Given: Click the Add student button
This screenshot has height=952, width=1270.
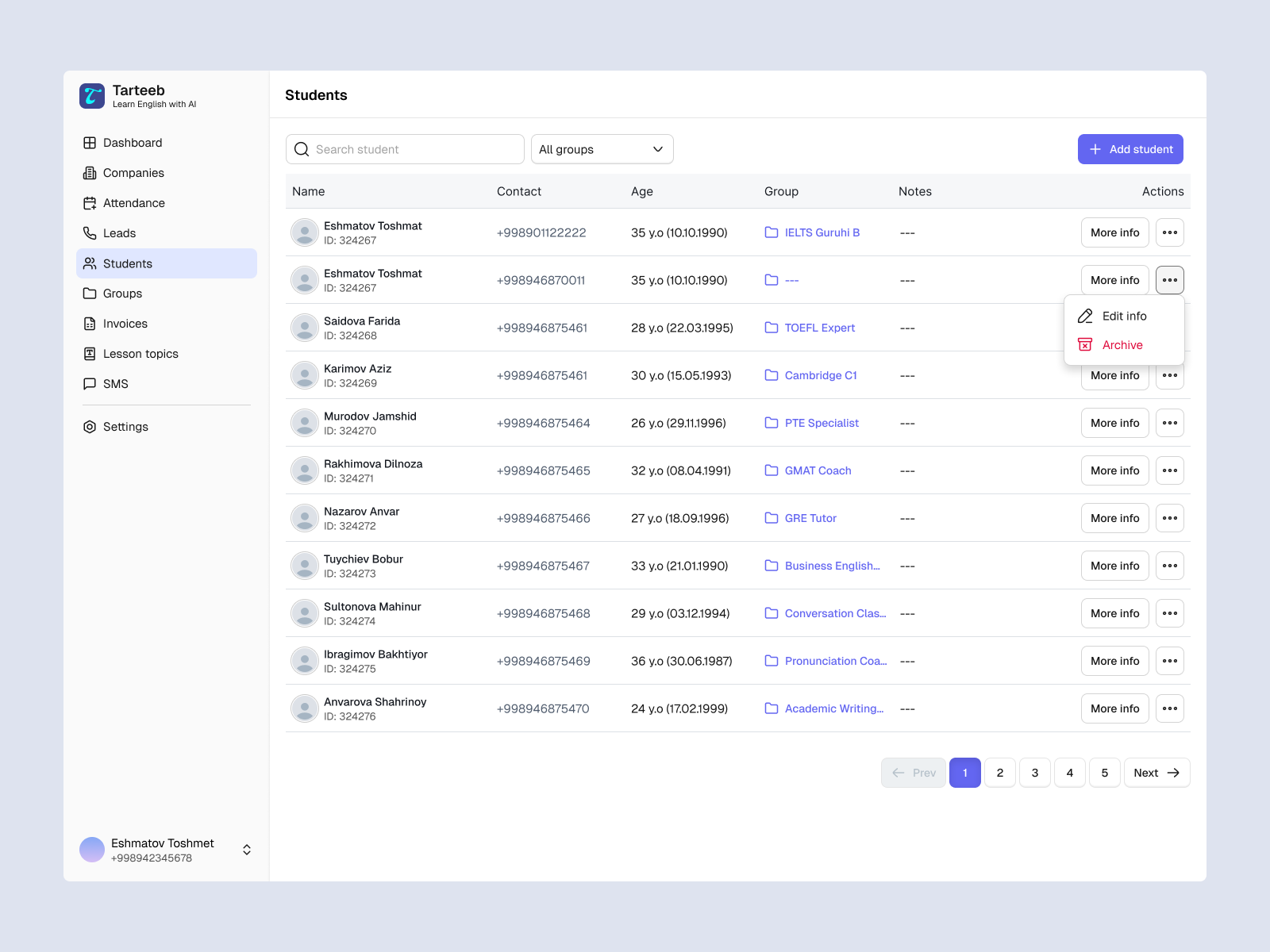Looking at the screenshot, I should pyautogui.click(x=1130, y=149).
